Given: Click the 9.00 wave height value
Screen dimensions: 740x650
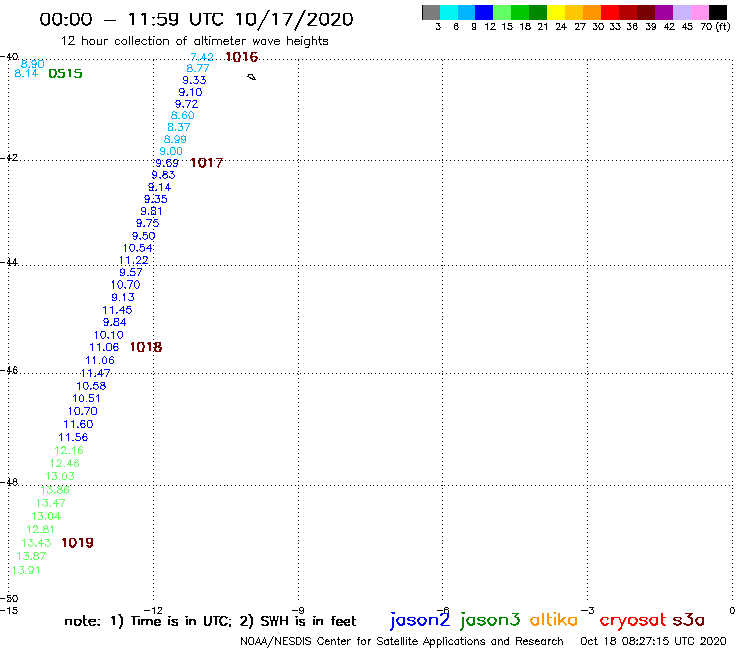Looking at the screenshot, I should pos(171,152).
